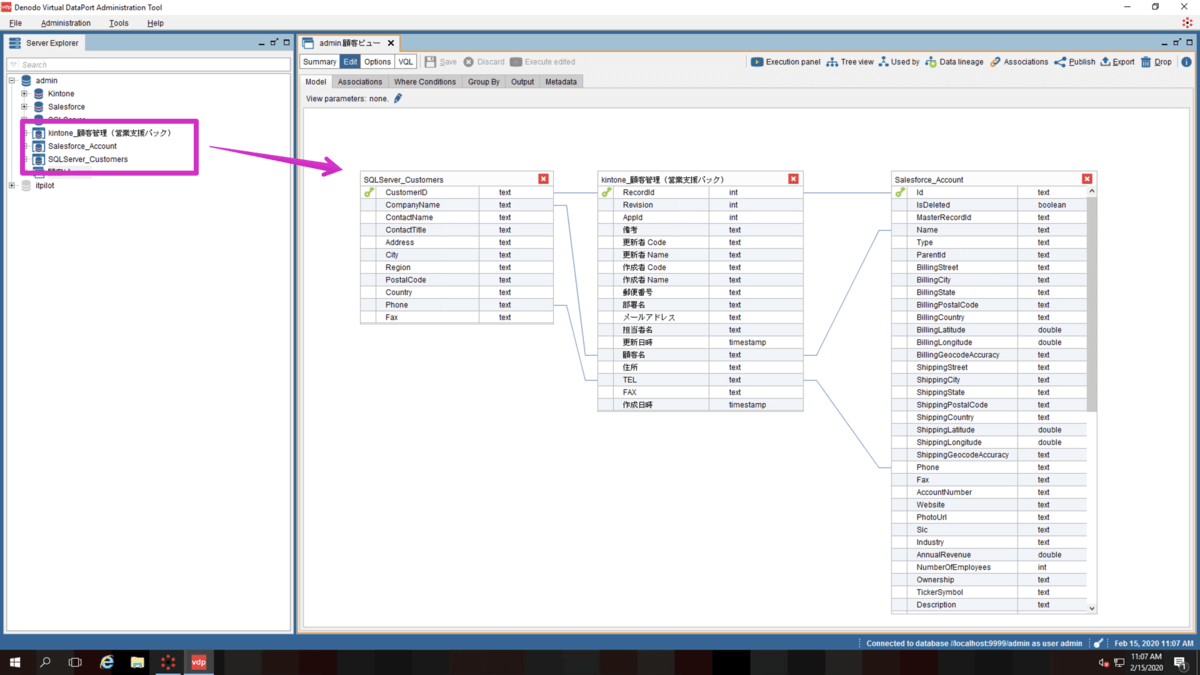Switch to Output tab
This screenshot has width=1200, height=675.
(x=523, y=82)
